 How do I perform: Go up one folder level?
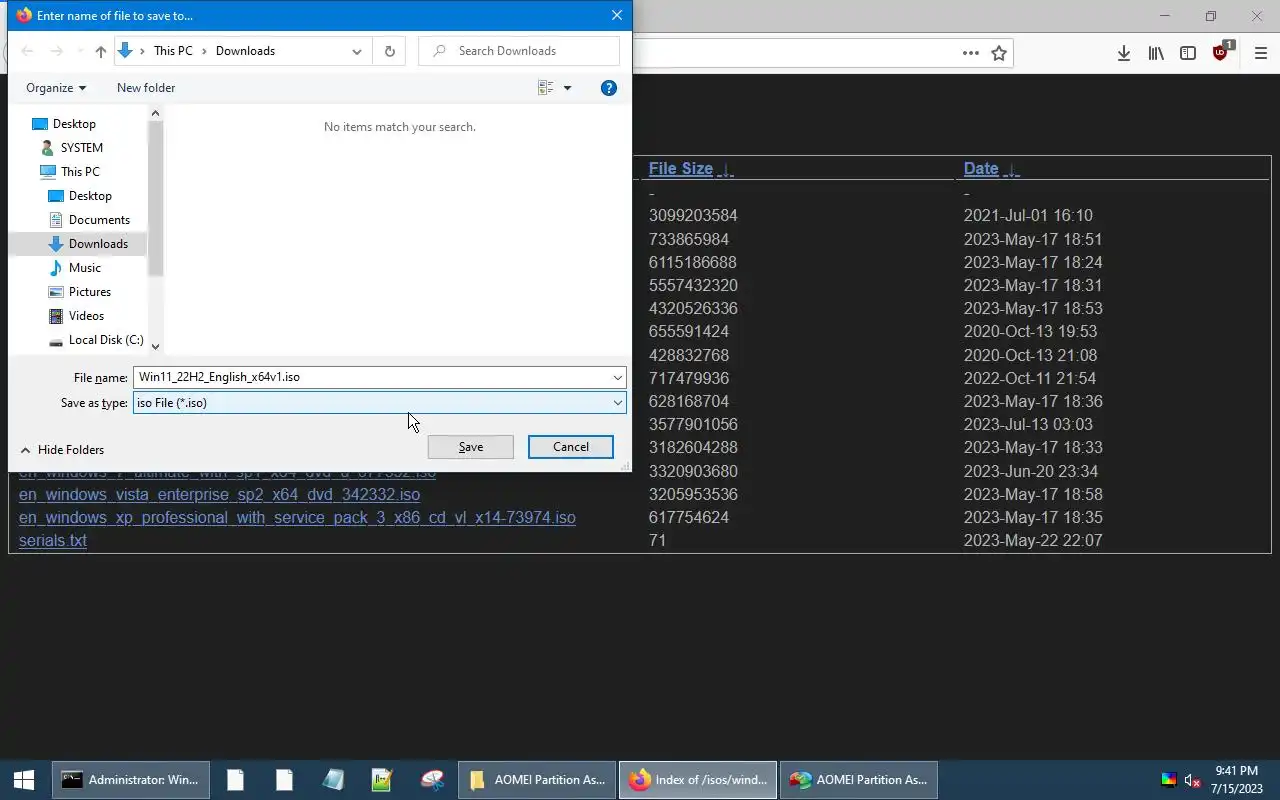[x=100, y=51]
